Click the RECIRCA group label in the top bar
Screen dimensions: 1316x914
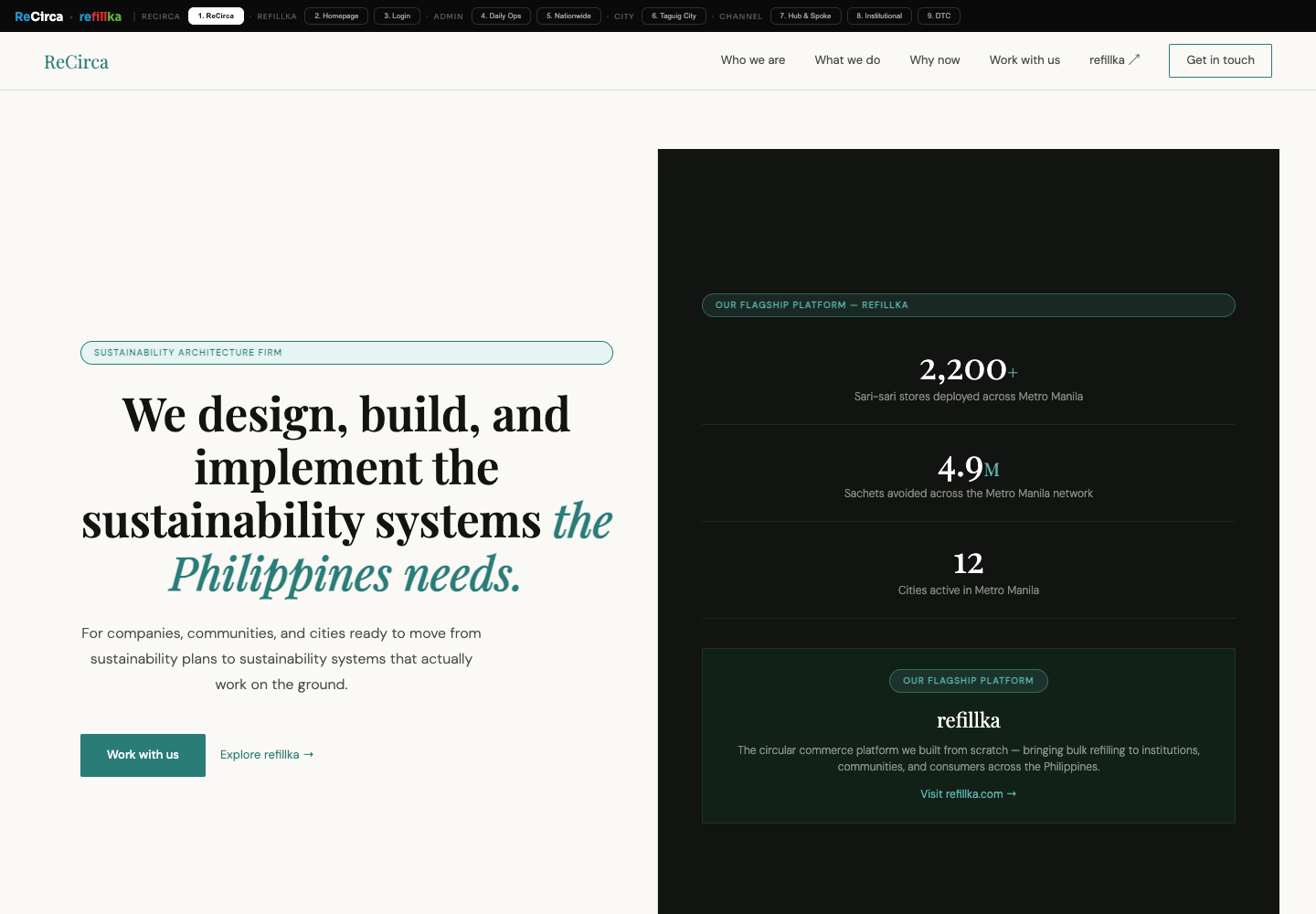(x=161, y=16)
